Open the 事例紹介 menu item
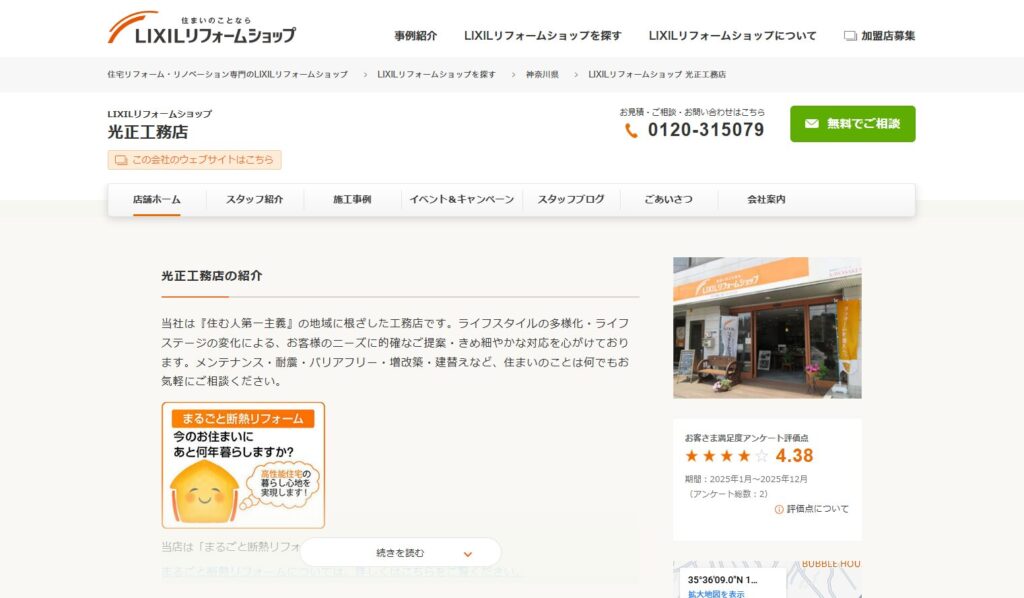Image resolution: width=1024 pixels, height=598 pixels. click(x=415, y=36)
